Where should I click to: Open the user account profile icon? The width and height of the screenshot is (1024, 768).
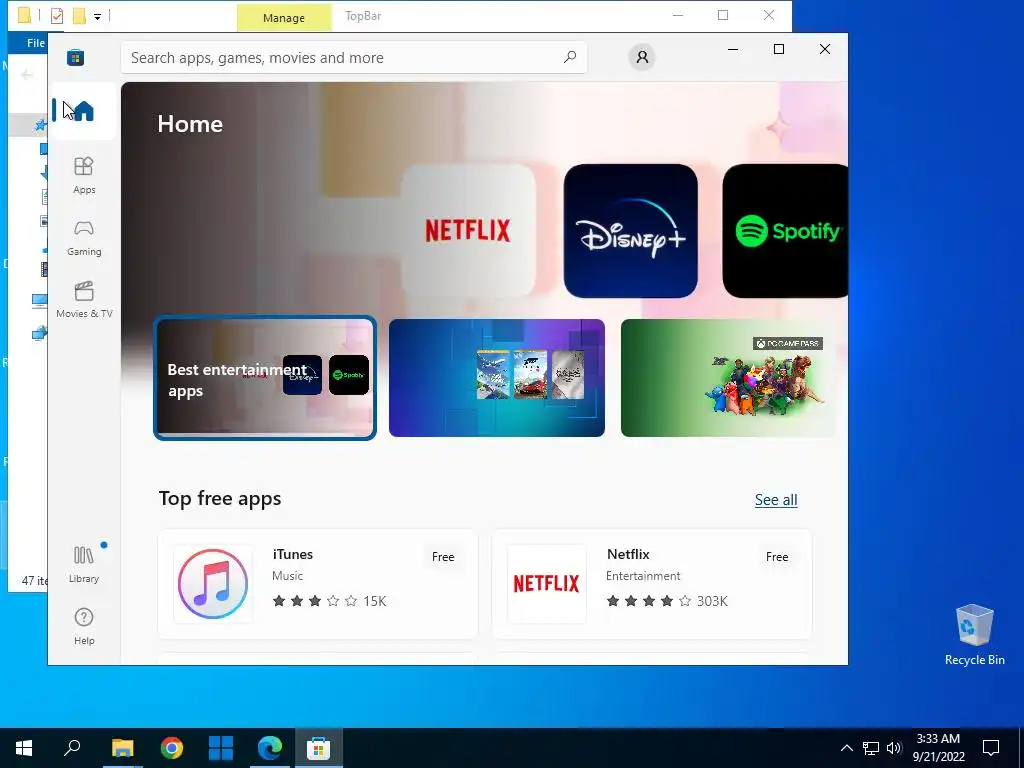click(642, 57)
